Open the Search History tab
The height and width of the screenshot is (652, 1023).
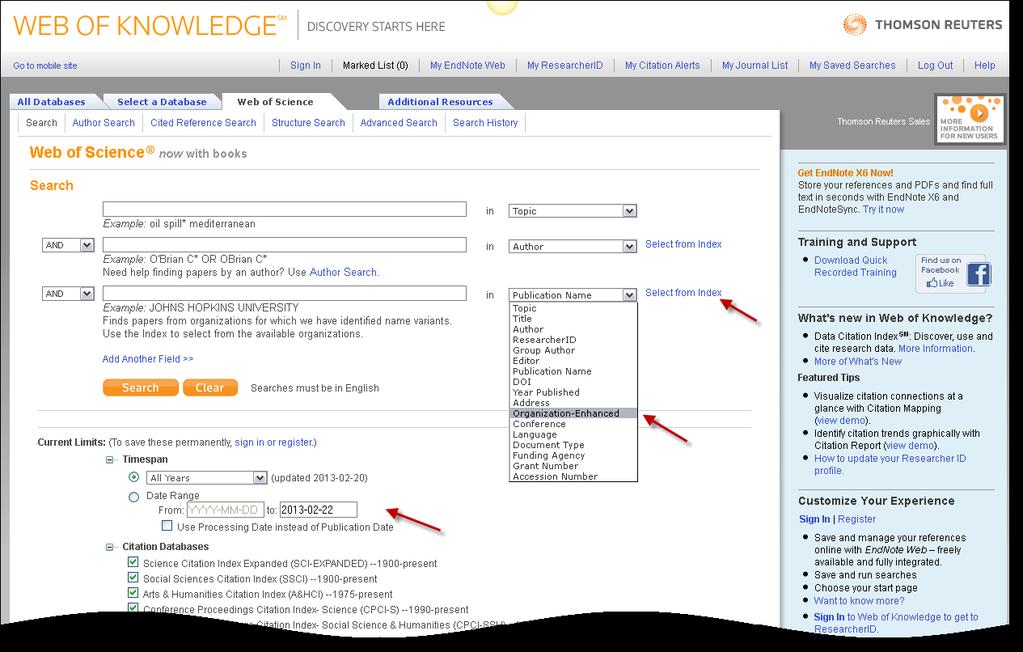[485, 123]
